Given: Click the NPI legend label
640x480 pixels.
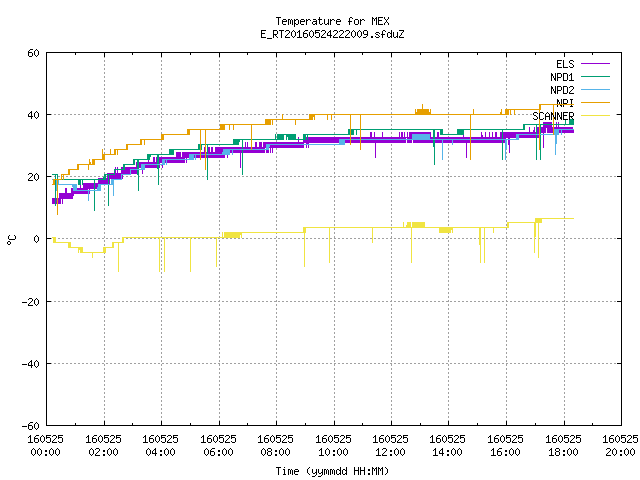Looking at the screenshot, I should point(565,103).
